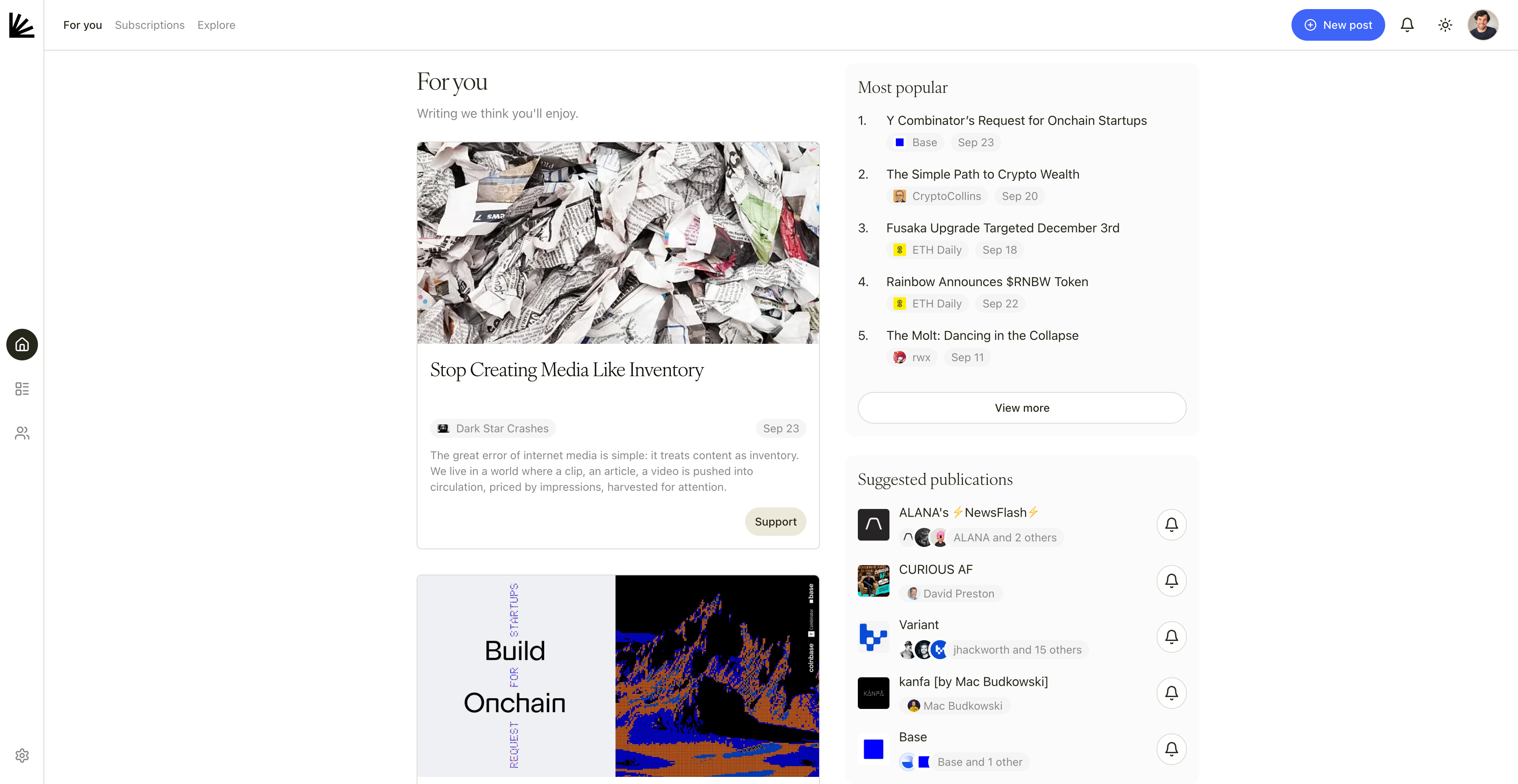The height and width of the screenshot is (784, 1518).
Task: Open Y Combinator's Request for Onchain Startups
Action: 1016,121
